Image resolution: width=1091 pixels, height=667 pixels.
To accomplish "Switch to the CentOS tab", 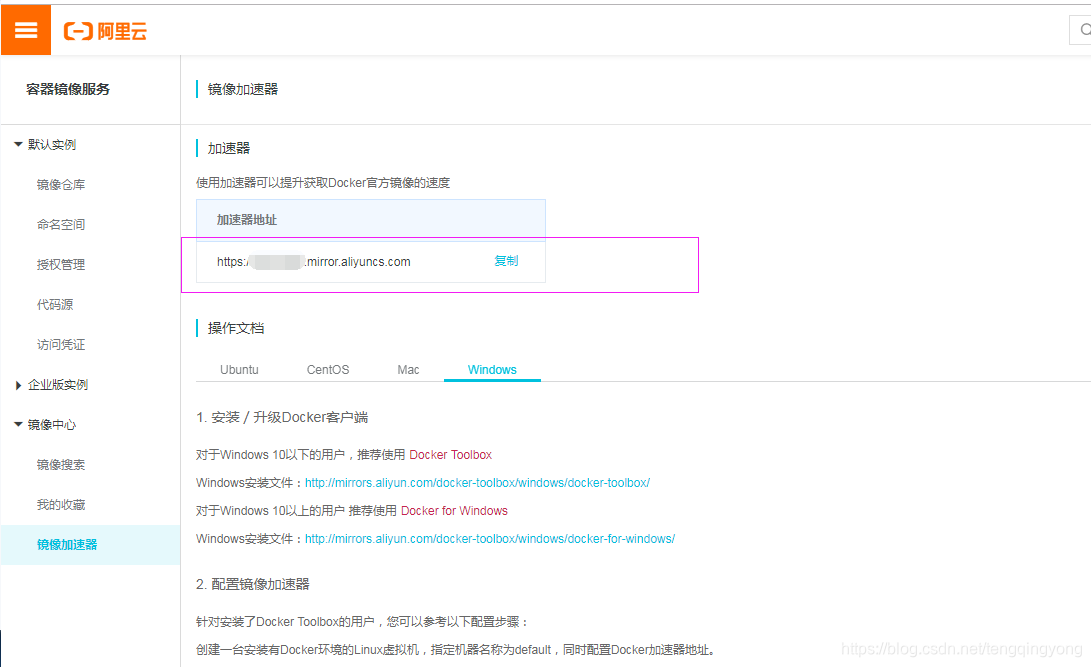I will click(x=328, y=369).
